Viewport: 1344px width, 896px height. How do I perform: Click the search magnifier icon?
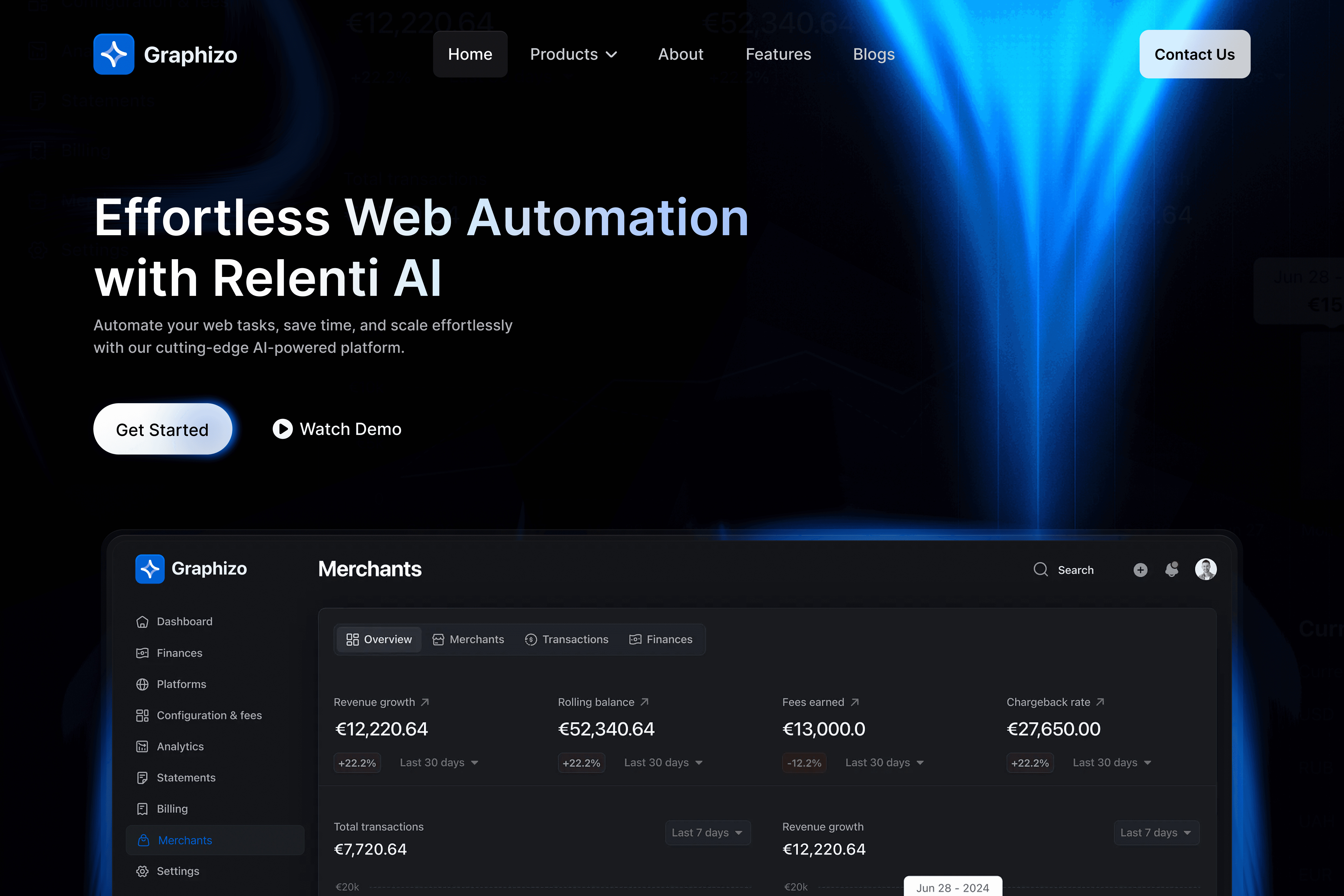pos(1041,569)
